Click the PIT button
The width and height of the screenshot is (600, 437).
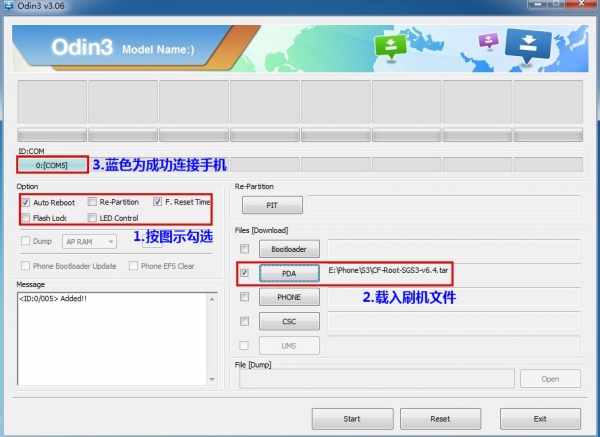272,205
